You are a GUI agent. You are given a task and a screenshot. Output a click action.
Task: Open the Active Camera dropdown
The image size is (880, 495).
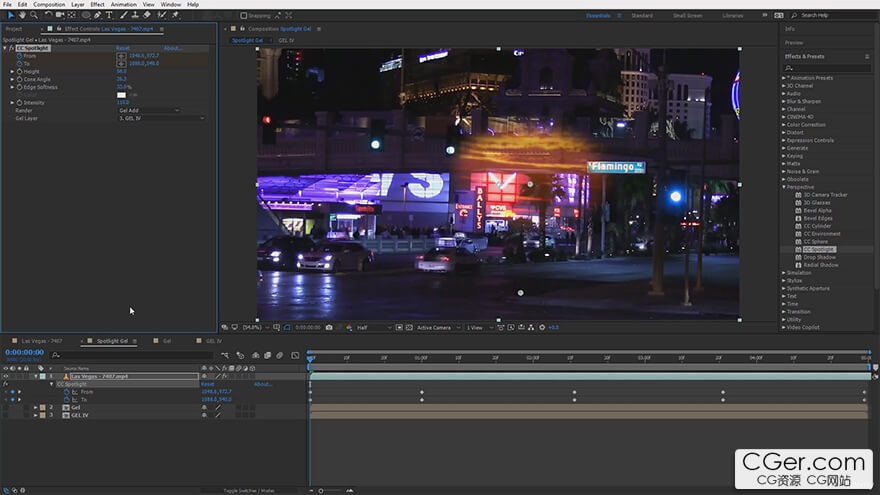click(438, 327)
